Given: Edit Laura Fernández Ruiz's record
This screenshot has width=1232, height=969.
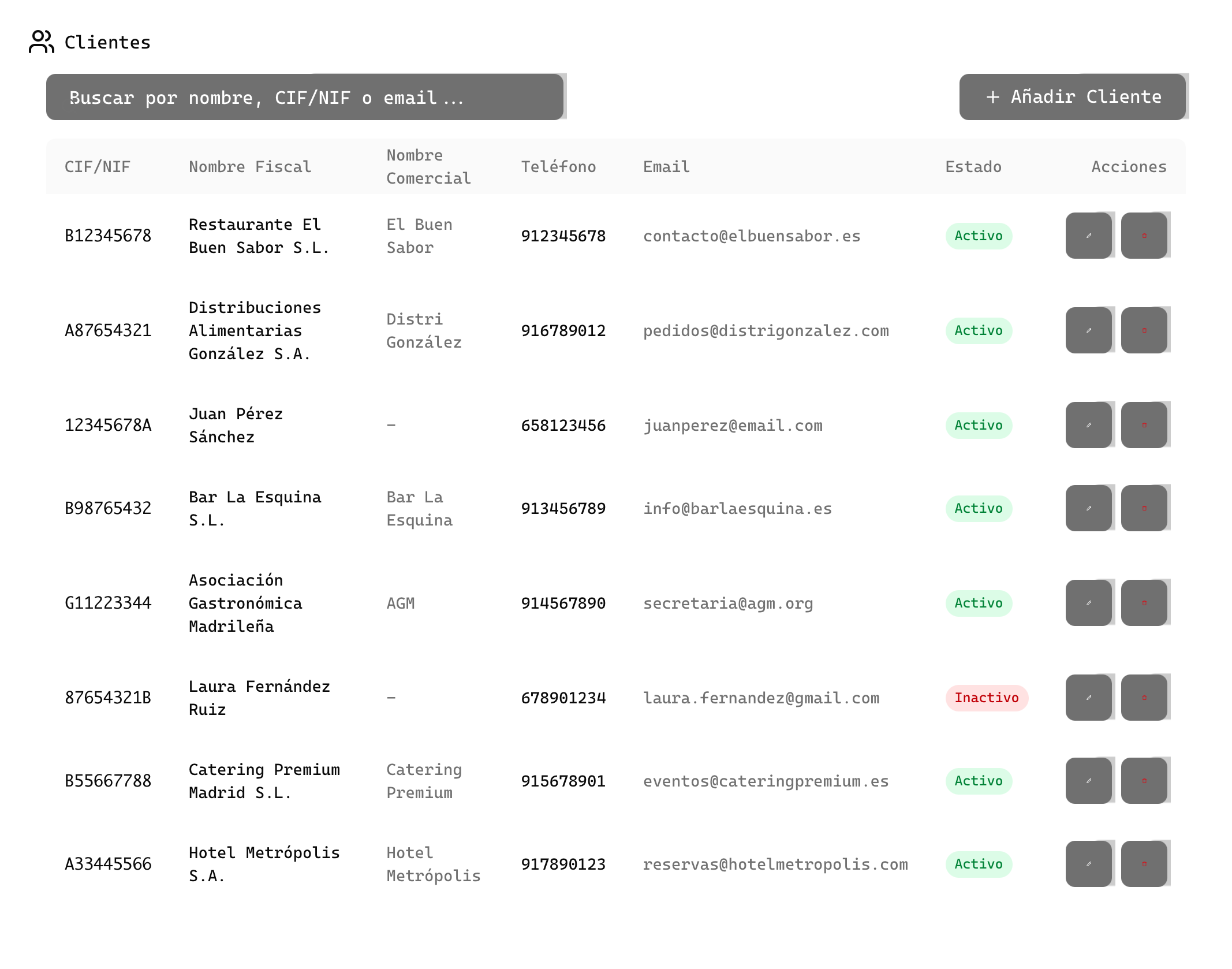Looking at the screenshot, I should (1088, 698).
